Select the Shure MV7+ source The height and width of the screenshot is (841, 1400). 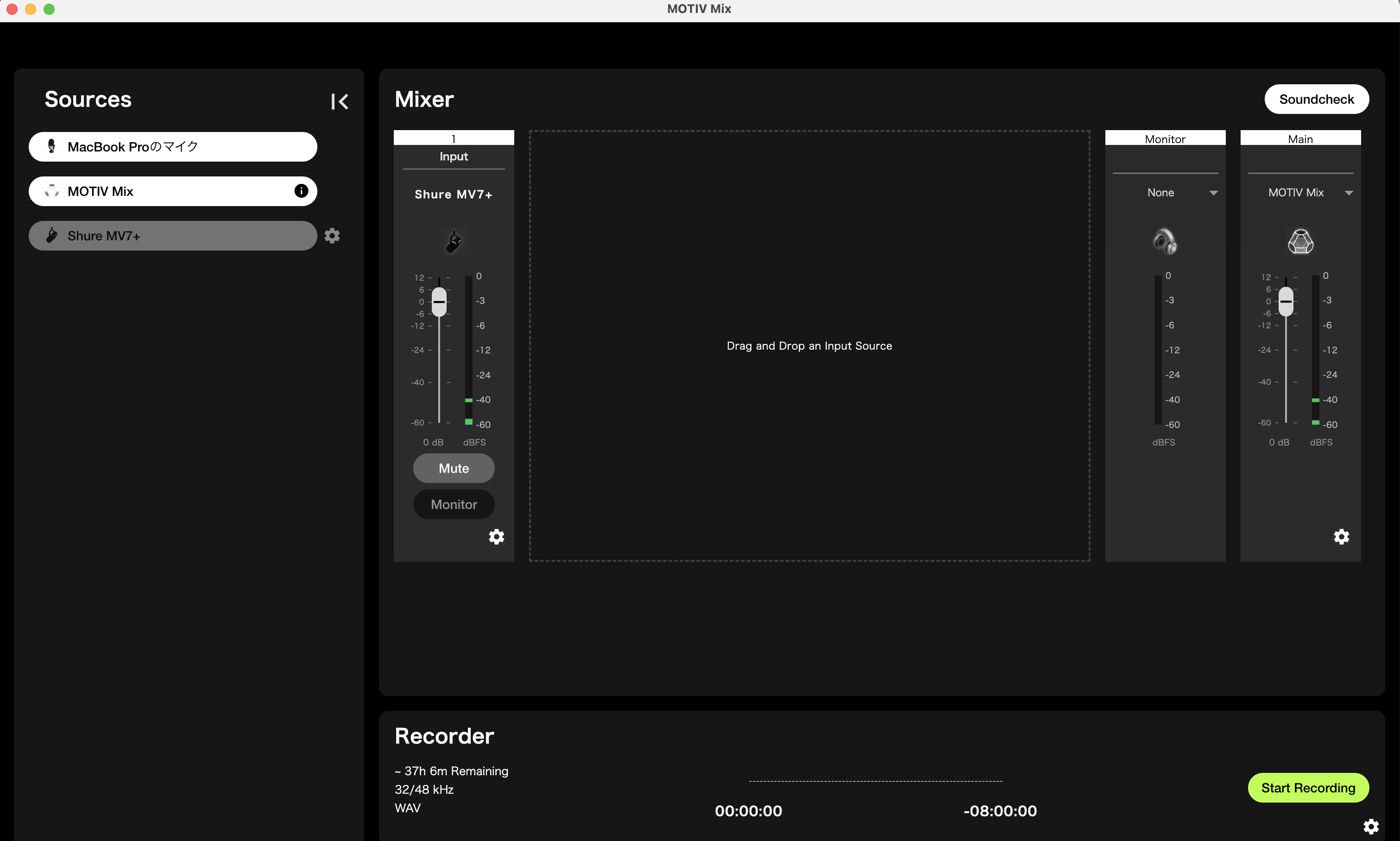point(173,235)
